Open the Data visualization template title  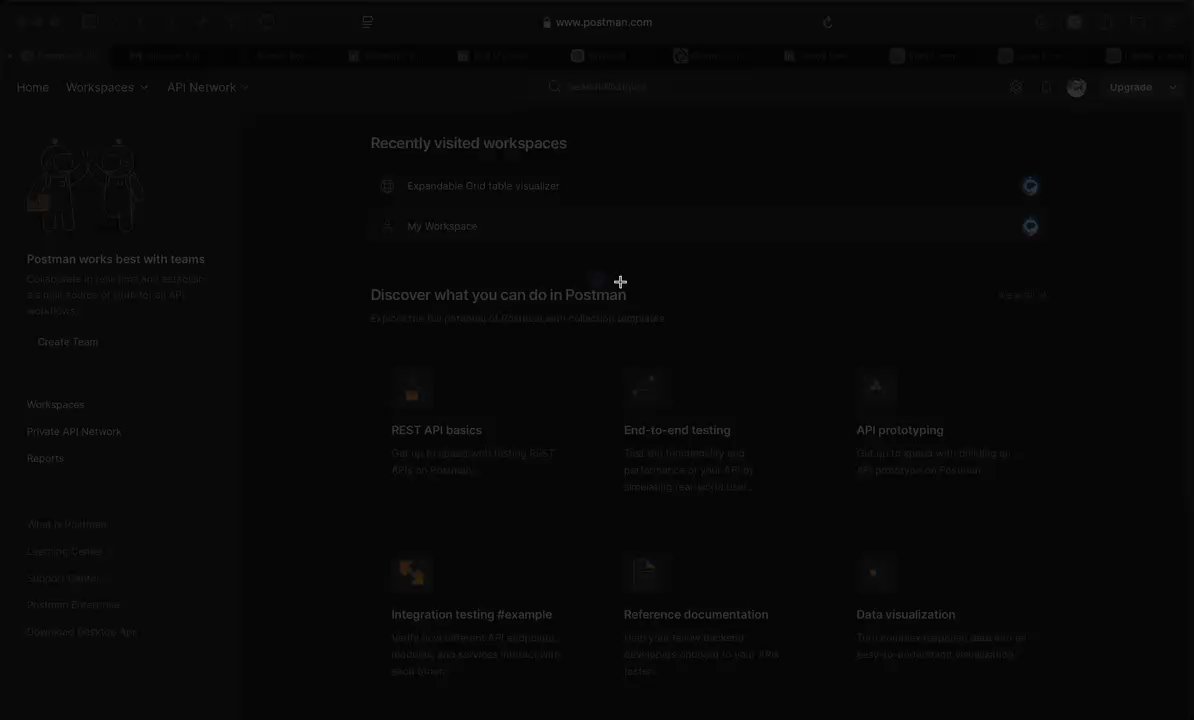coord(905,614)
